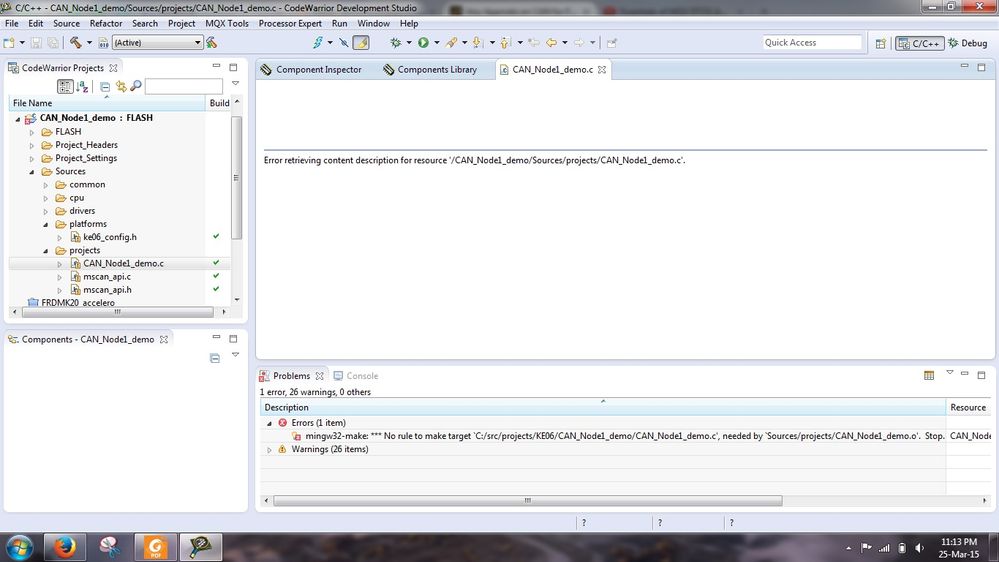Click the diagonal pin icon in toolbar
The image size is (999, 562).
pyautogui.click(x=344, y=43)
